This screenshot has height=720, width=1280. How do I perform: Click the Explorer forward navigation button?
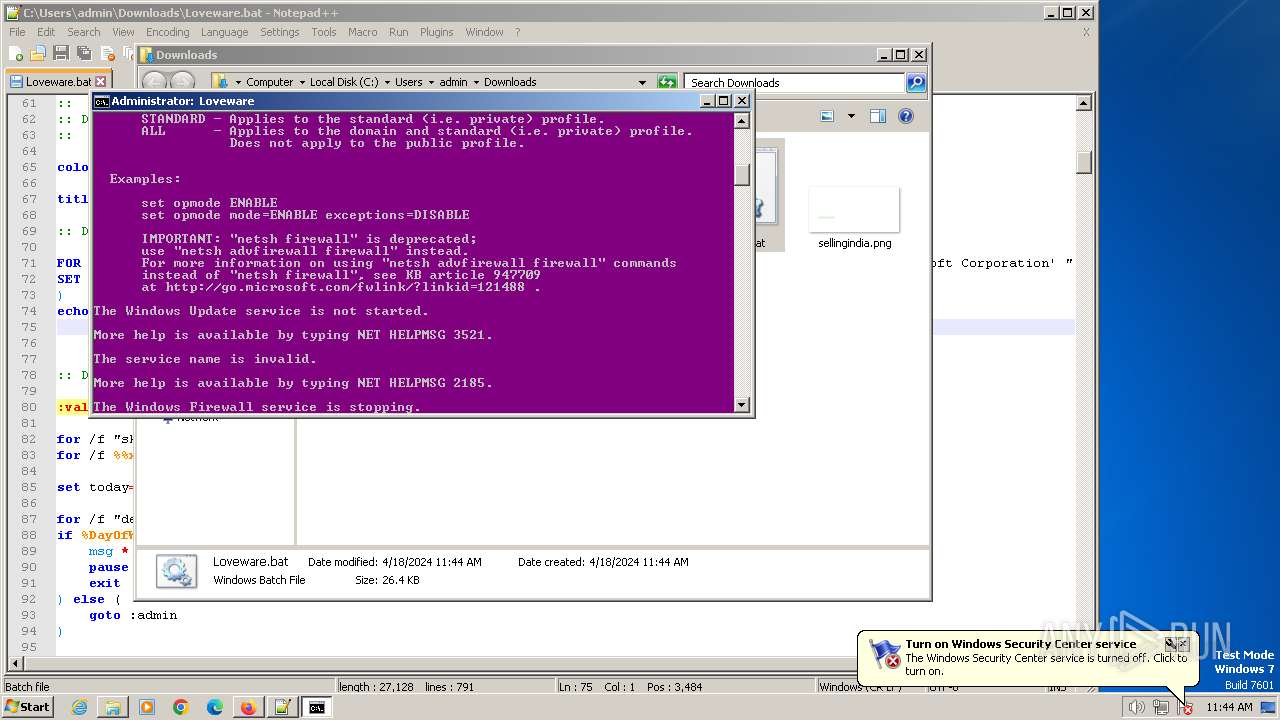(182, 82)
